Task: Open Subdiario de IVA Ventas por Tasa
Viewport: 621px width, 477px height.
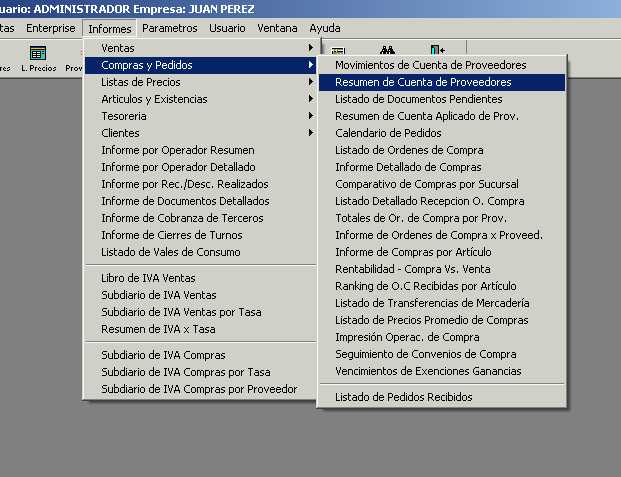Action: pyautogui.click(x=200, y=312)
